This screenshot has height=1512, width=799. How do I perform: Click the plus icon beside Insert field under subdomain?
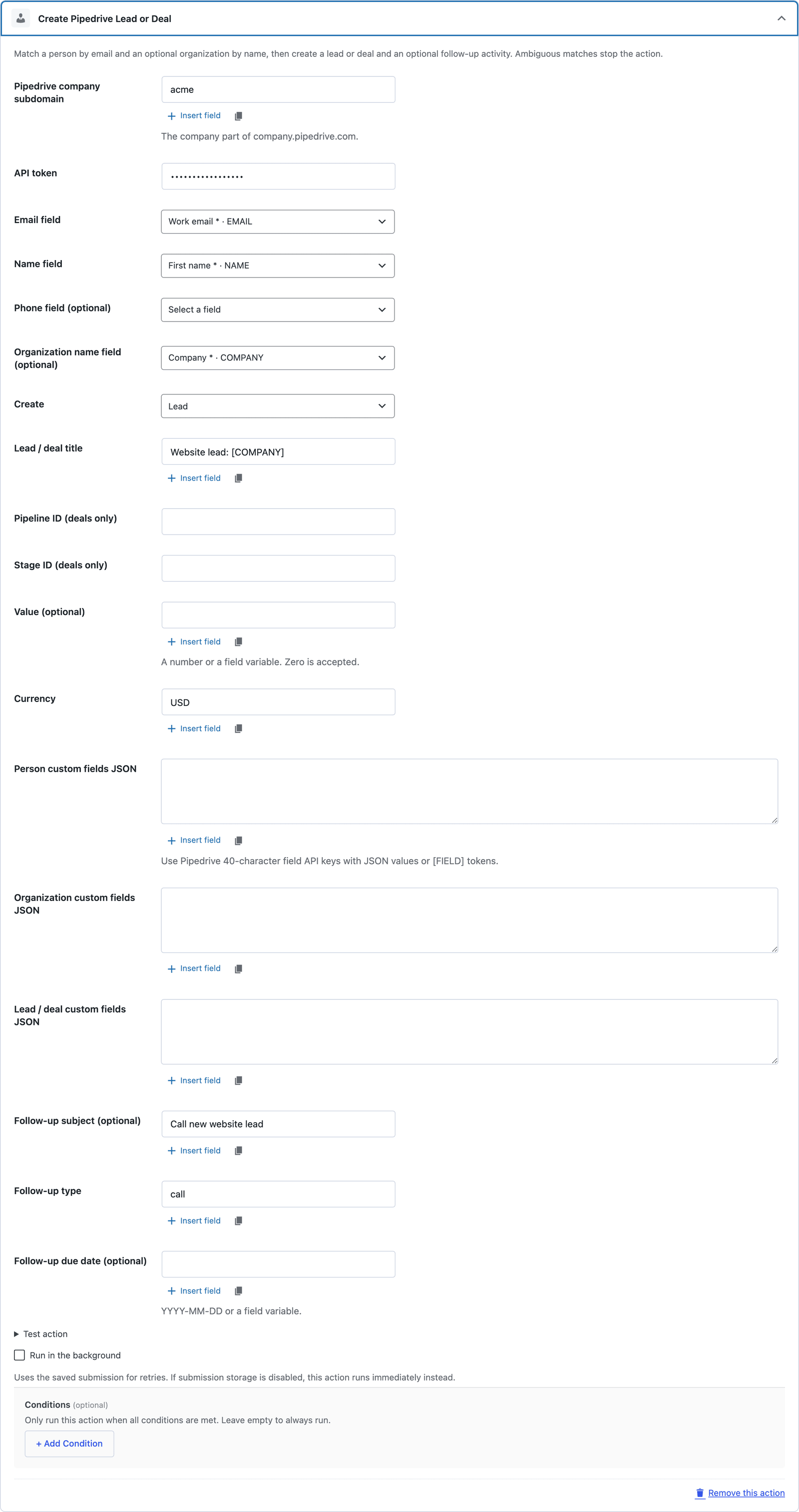(x=171, y=116)
